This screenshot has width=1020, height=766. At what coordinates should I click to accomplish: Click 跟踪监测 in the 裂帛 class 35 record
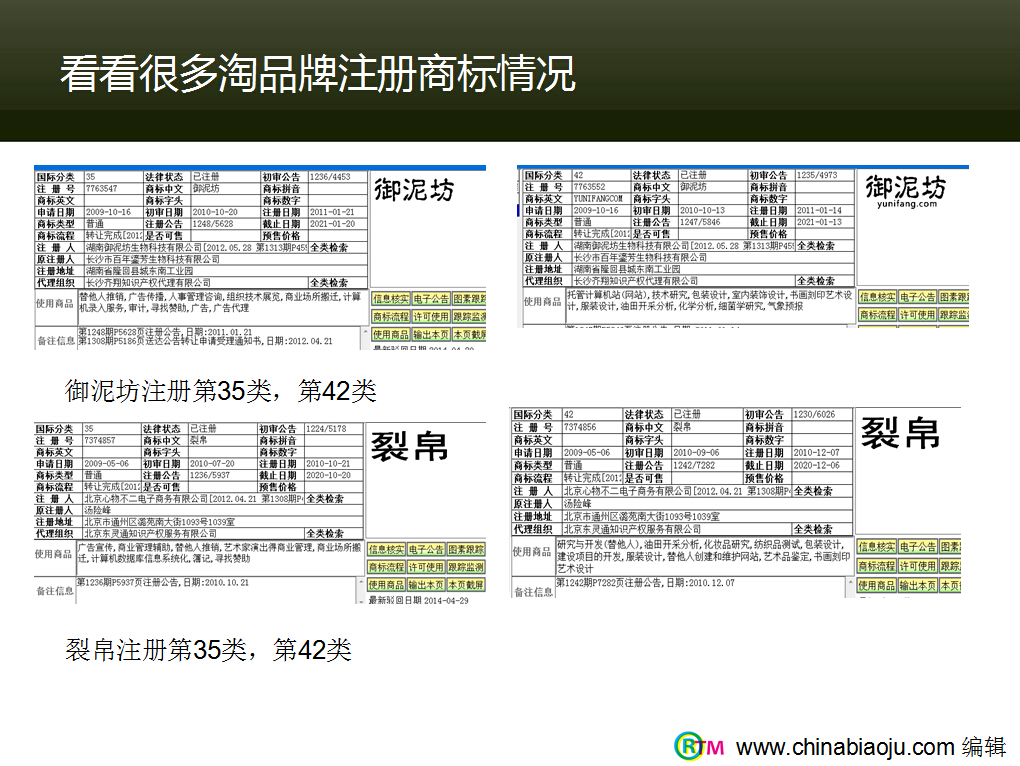point(466,567)
